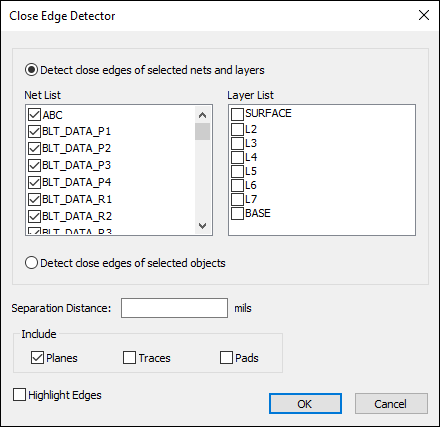Check the L6 layer checkbox
The height and width of the screenshot is (427, 440).
click(x=237, y=185)
